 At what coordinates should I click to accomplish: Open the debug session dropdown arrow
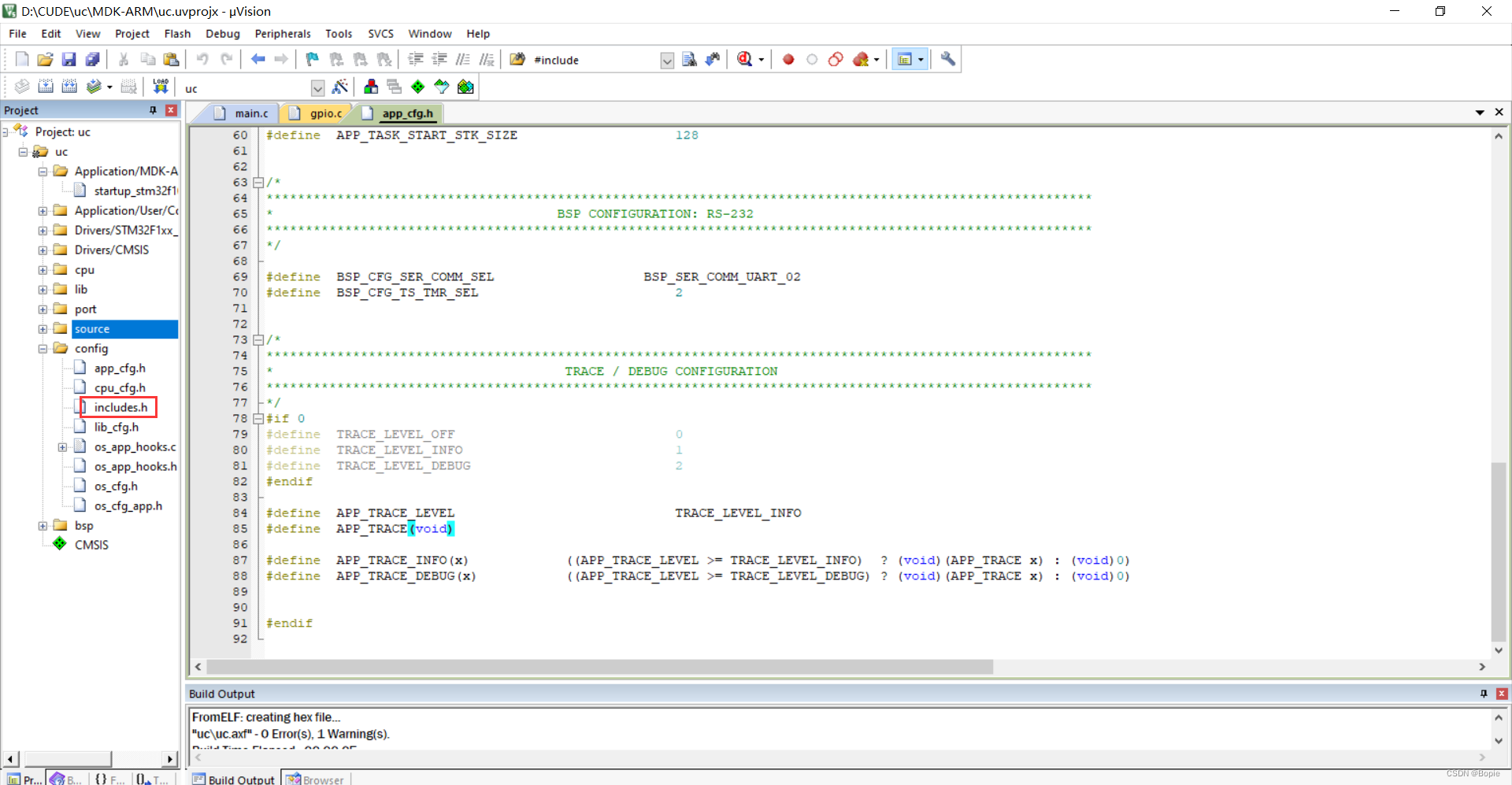tap(761, 60)
